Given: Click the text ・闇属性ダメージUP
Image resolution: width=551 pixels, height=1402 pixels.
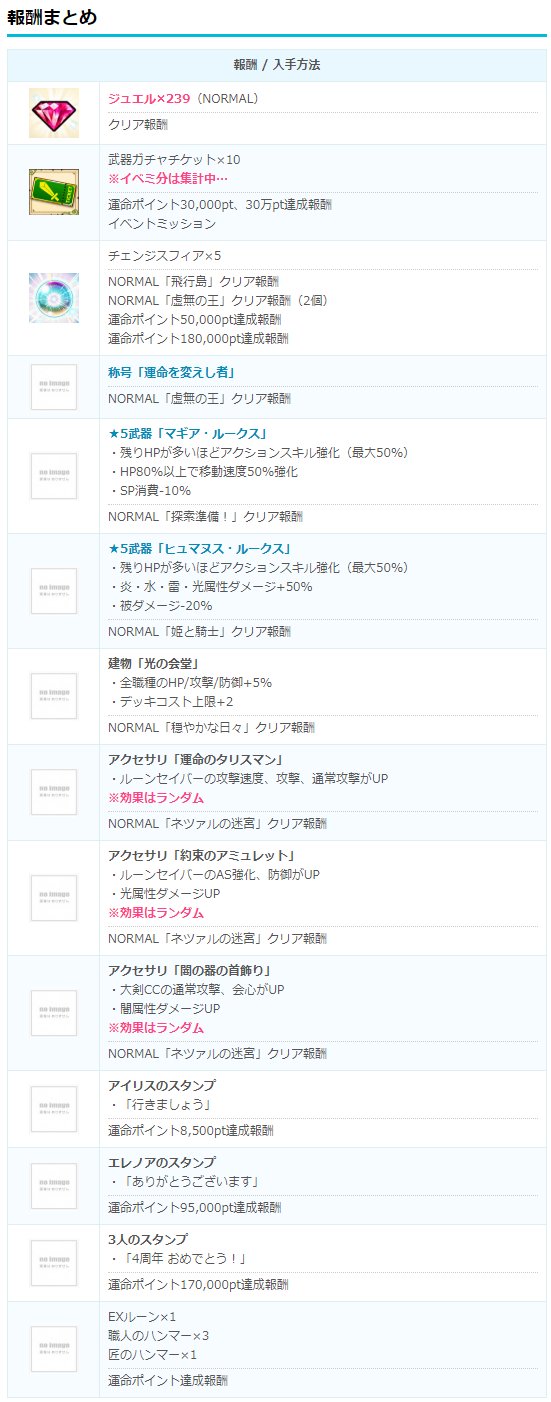Looking at the screenshot, I should 164,1009.
